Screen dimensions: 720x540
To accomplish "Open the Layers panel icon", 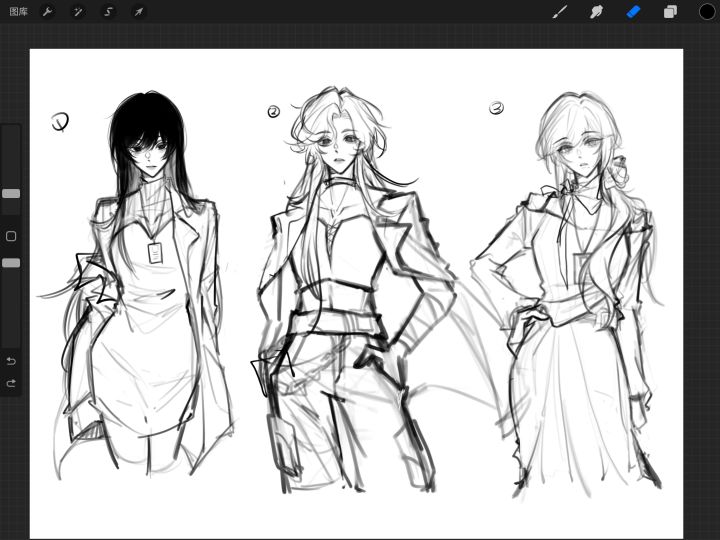I will pos(670,11).
